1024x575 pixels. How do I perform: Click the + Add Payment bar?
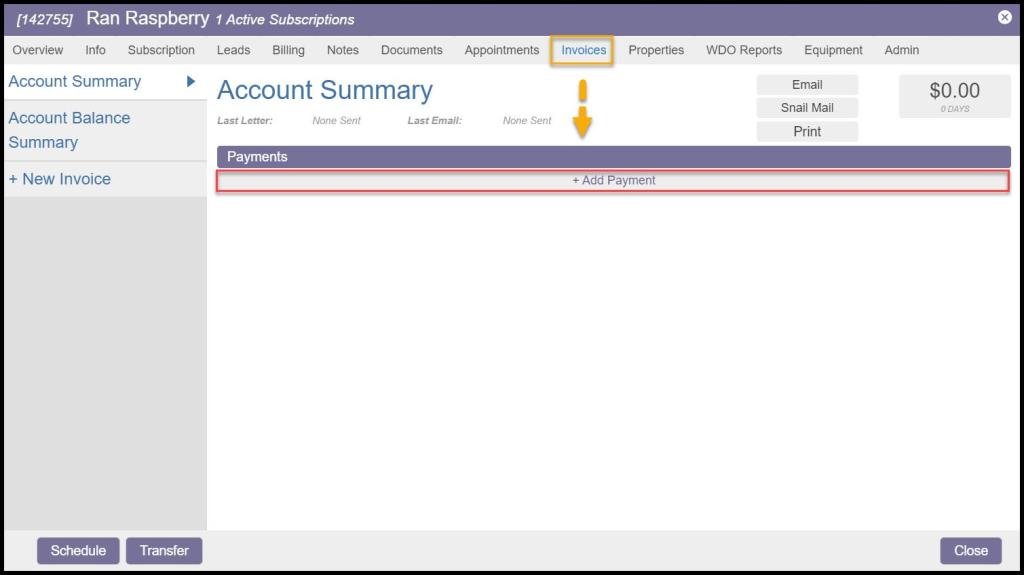tap(613, 181)
